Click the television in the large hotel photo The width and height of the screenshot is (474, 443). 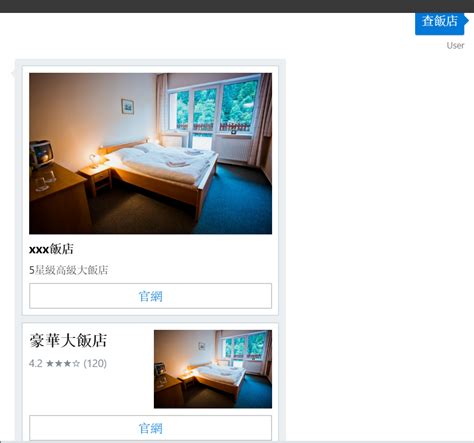(41, 153)
